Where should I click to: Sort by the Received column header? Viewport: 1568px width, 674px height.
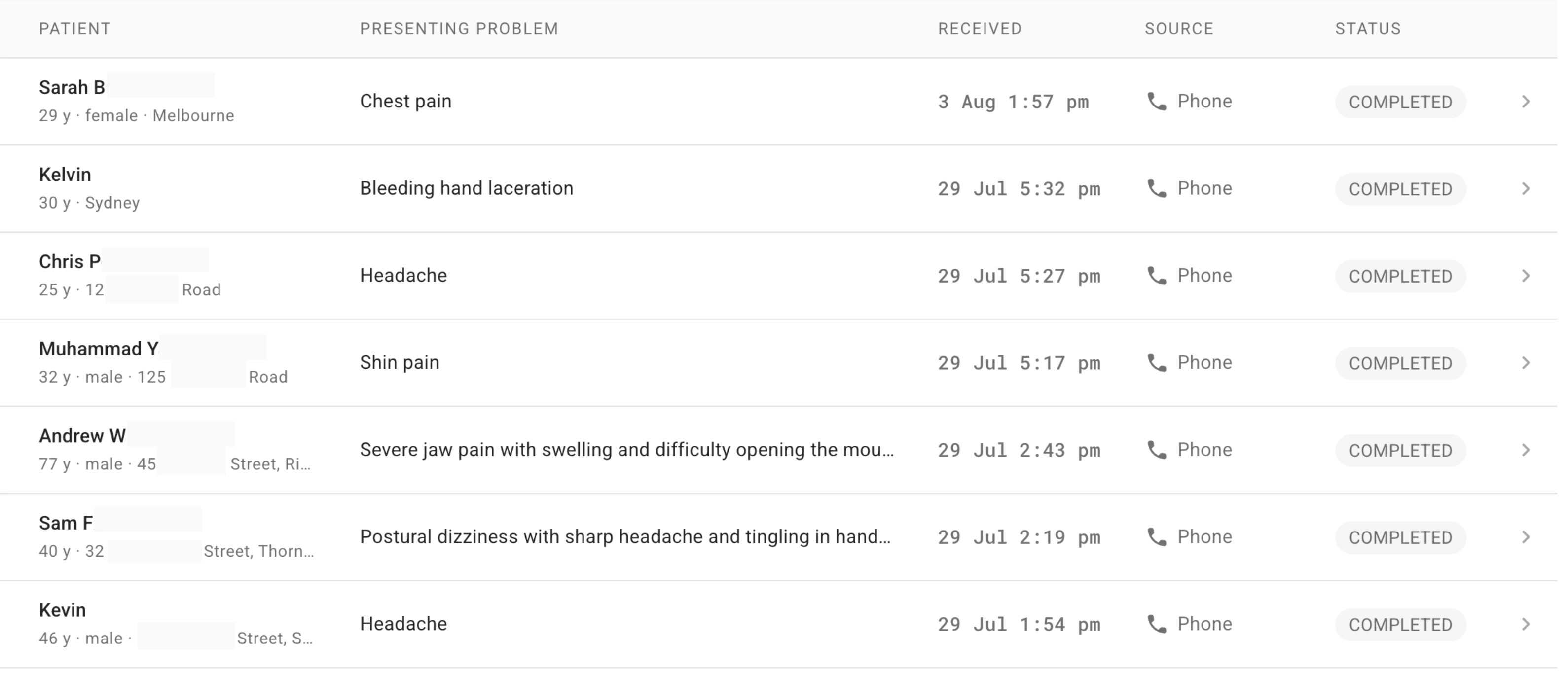click(980, 29)
